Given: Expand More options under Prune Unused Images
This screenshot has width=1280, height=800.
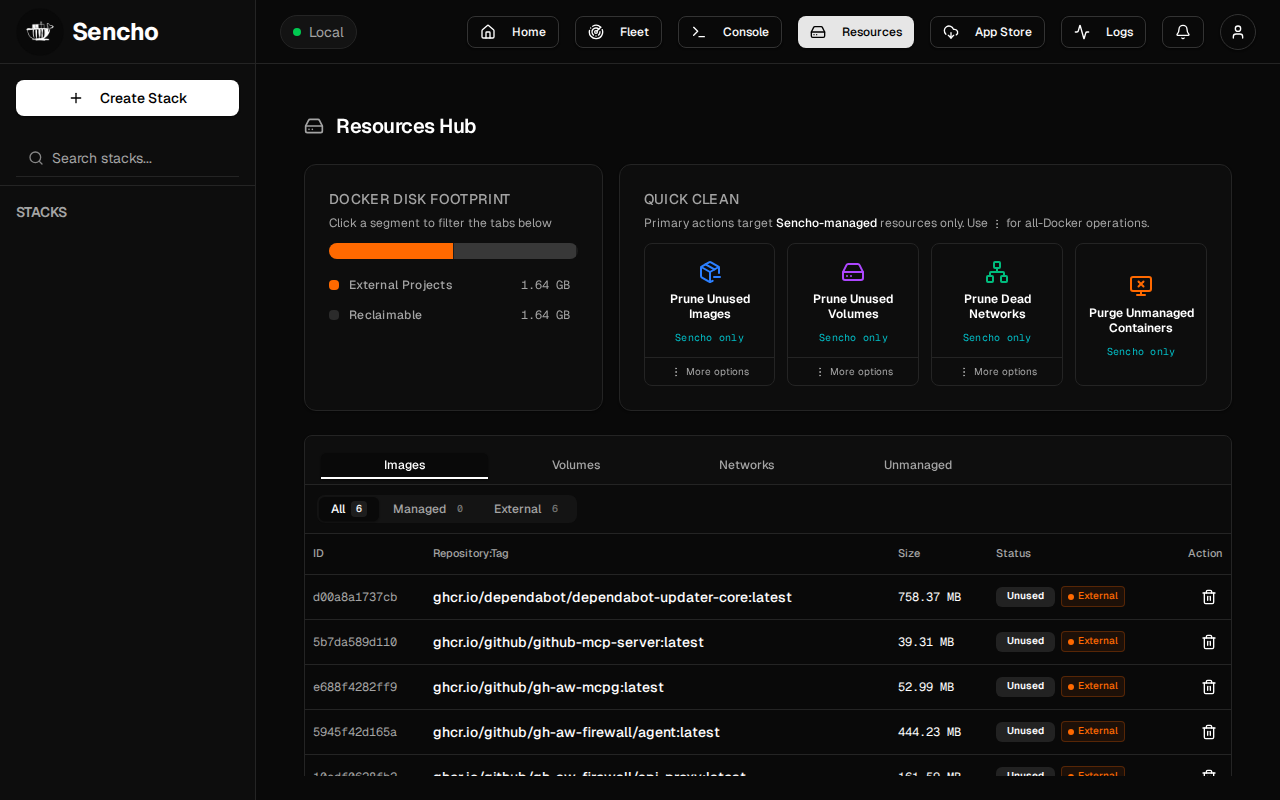Looking at the screenshot, I should [x=710, y=372].
